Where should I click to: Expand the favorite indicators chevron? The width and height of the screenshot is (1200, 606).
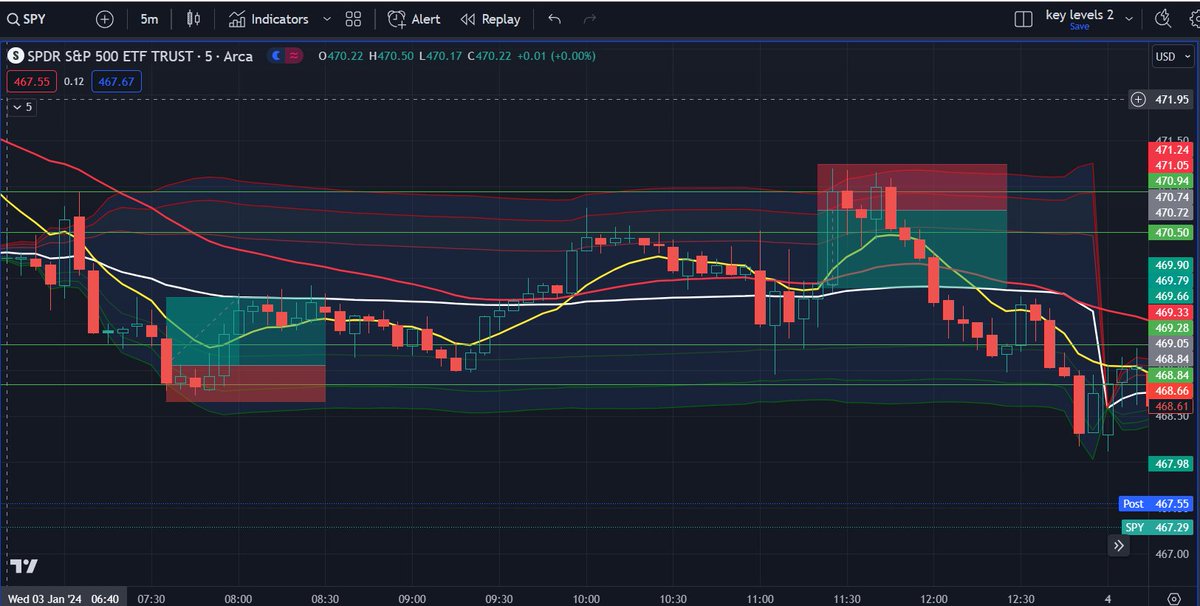[327, 19]
